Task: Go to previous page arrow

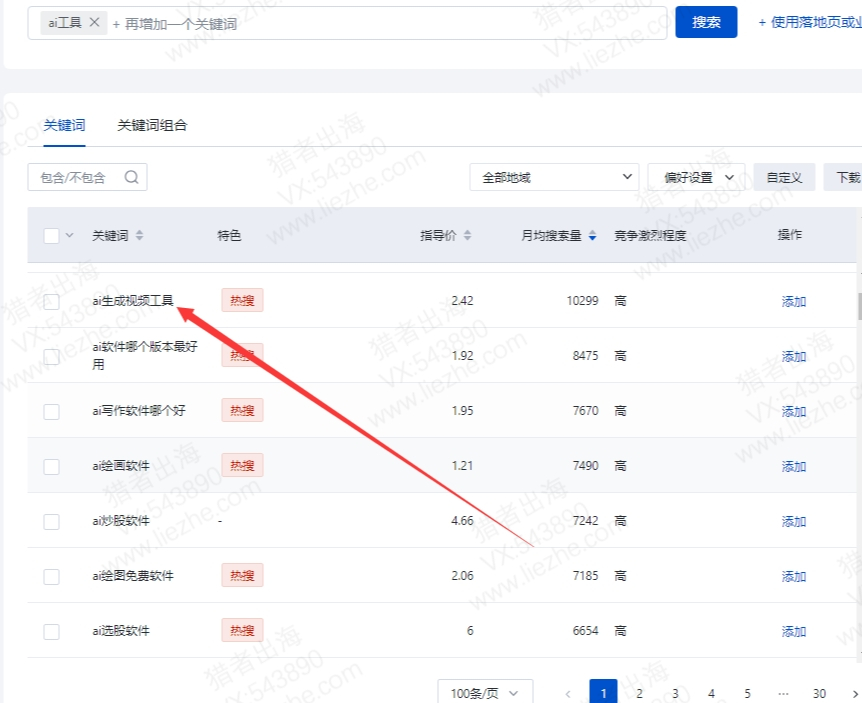Action: click(568, 694)
